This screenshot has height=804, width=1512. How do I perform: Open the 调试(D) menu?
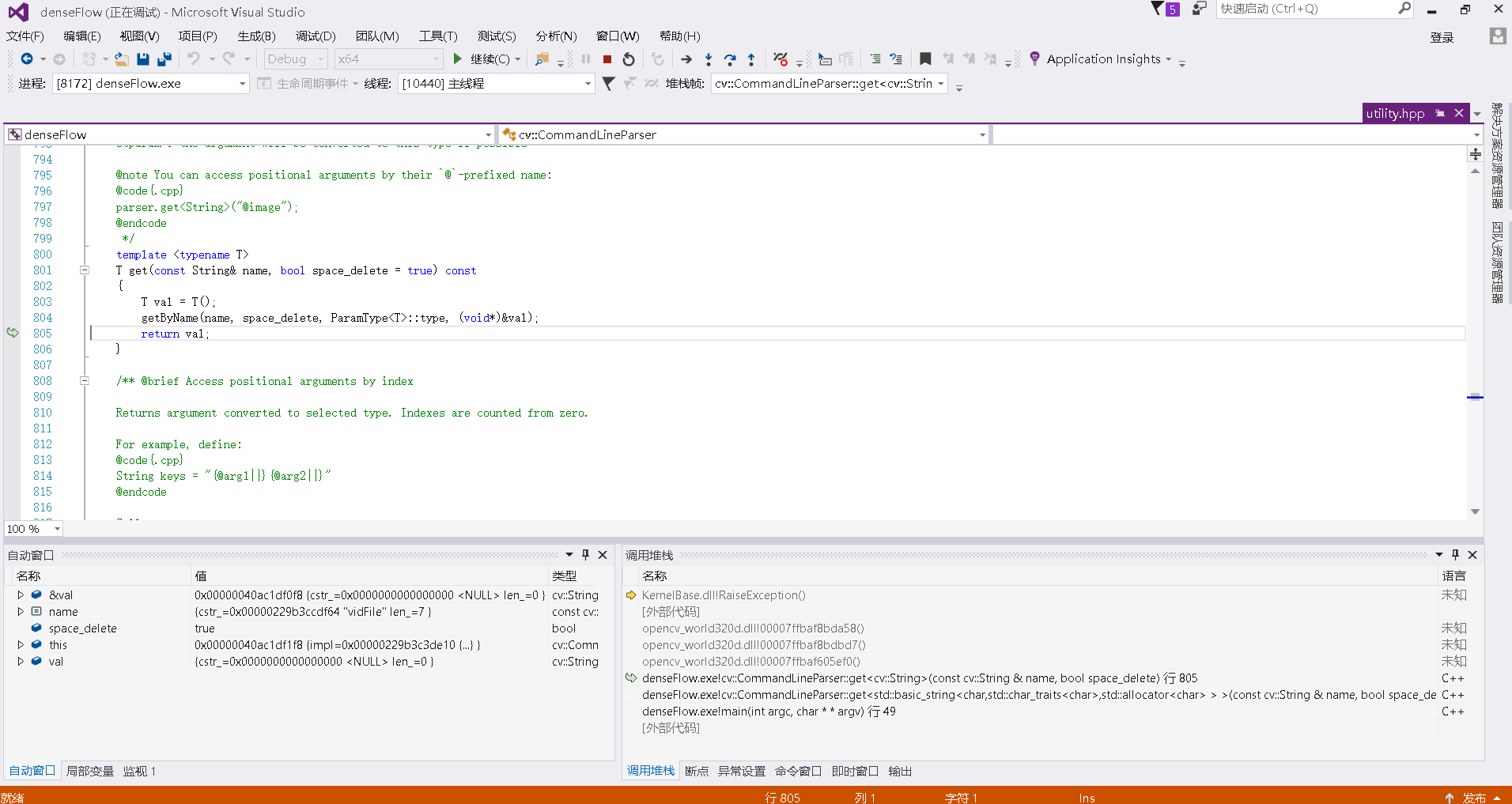click(316, 36)
